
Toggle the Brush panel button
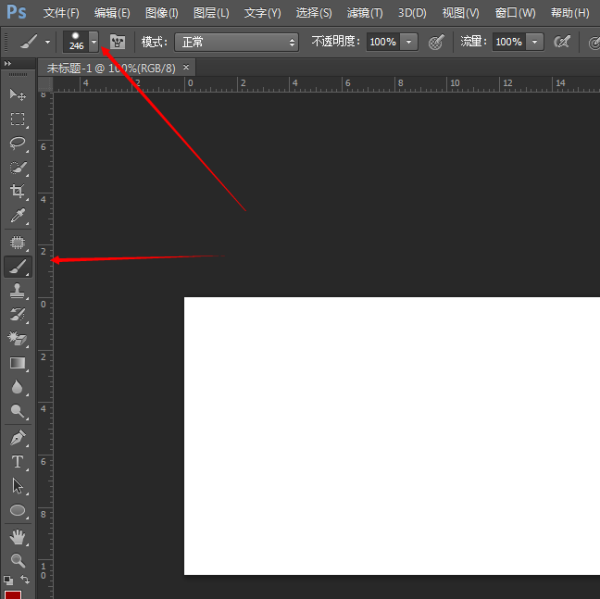click(117, 41)
